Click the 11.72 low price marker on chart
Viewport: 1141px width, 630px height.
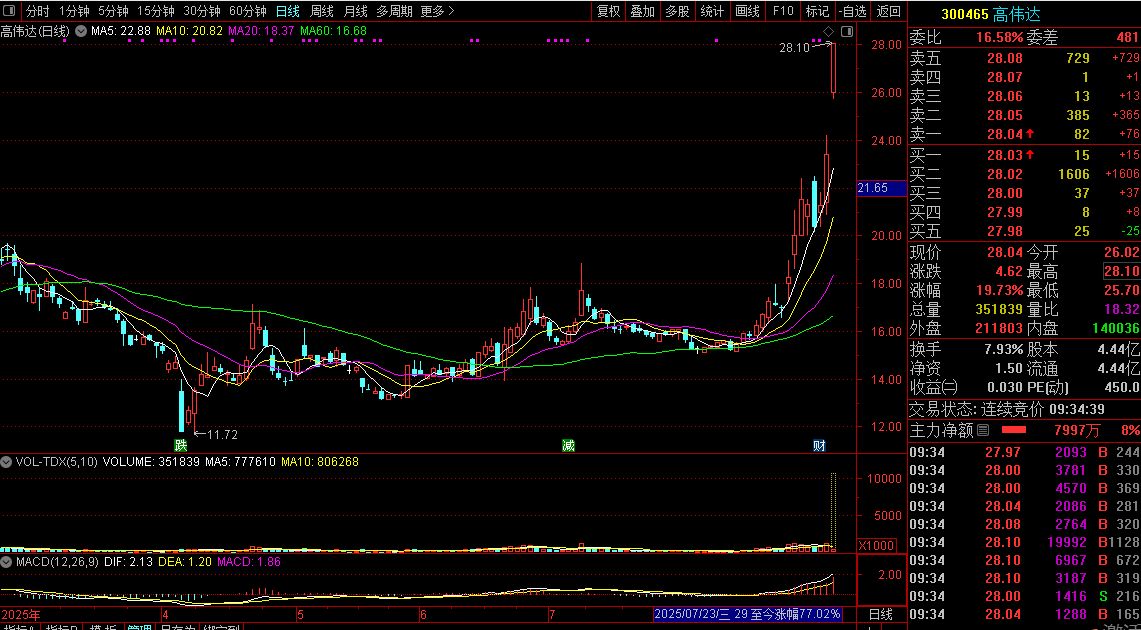[x=222, y=435]
